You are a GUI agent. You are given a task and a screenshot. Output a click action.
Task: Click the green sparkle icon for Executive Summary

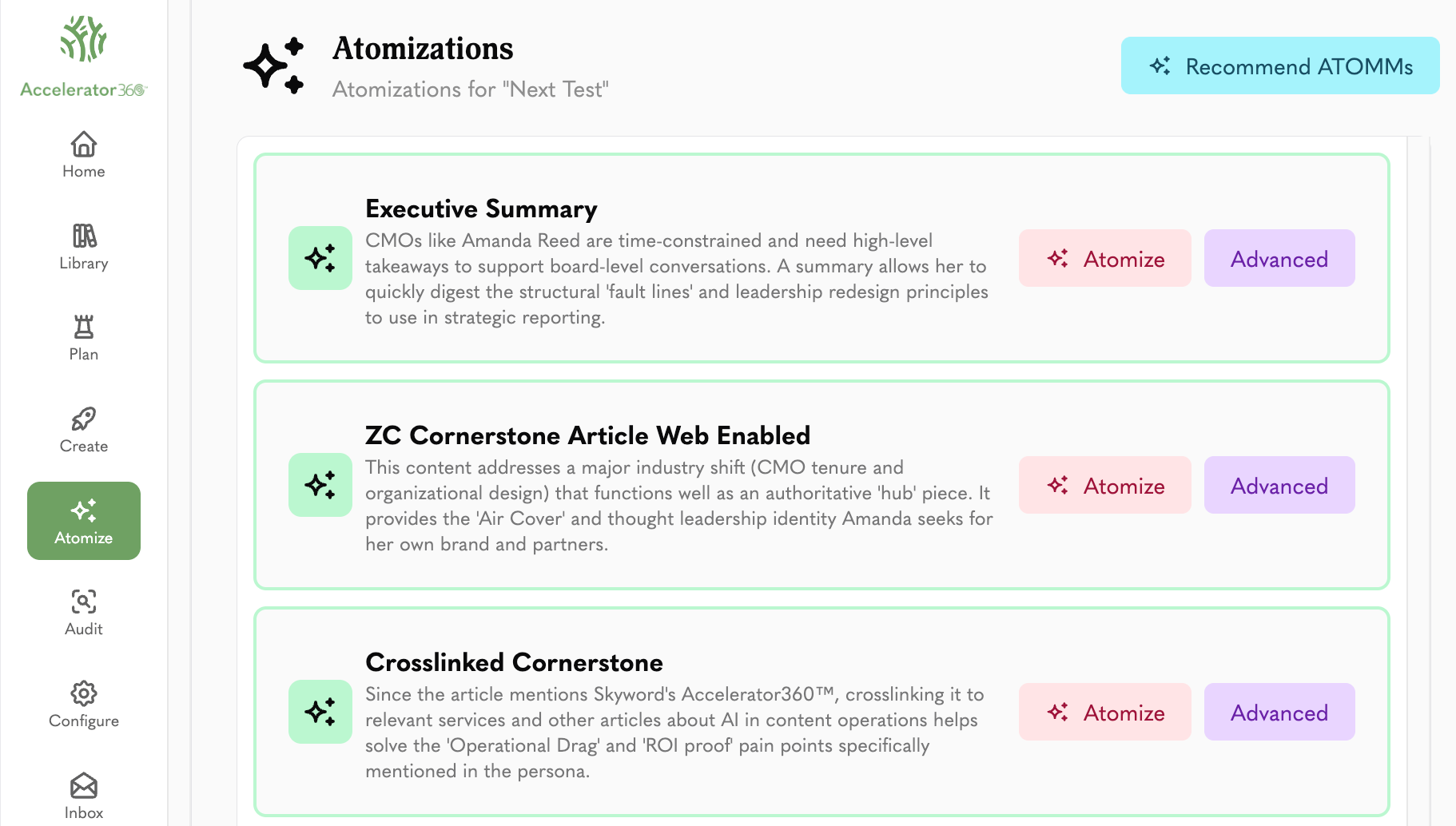tap(320, 258)
